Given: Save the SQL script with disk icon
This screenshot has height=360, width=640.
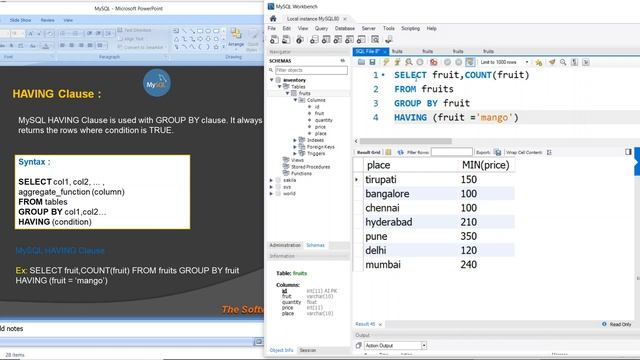Looking at the screenshot, I should point(372,62).
